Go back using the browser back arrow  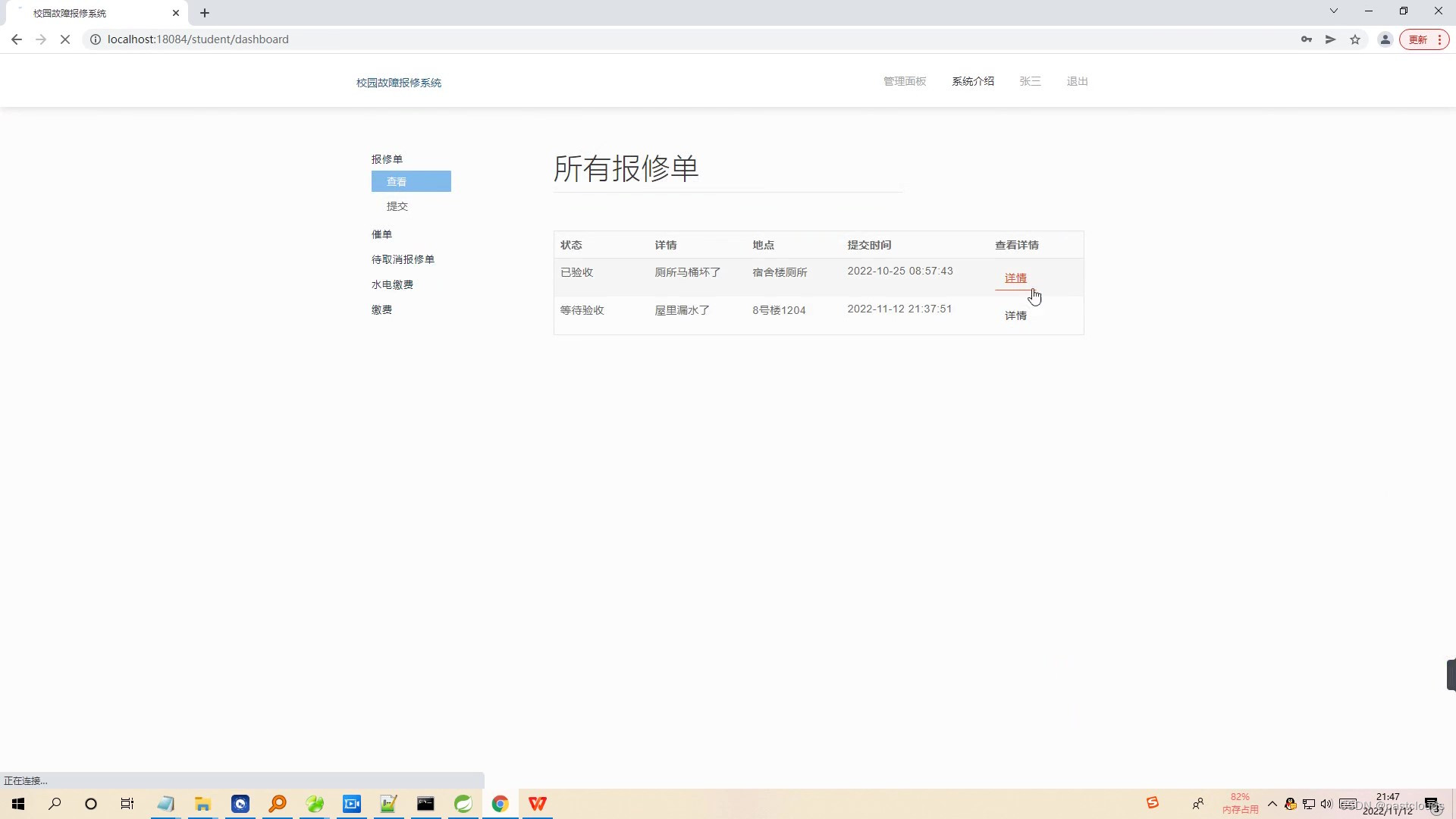(17, 39)
